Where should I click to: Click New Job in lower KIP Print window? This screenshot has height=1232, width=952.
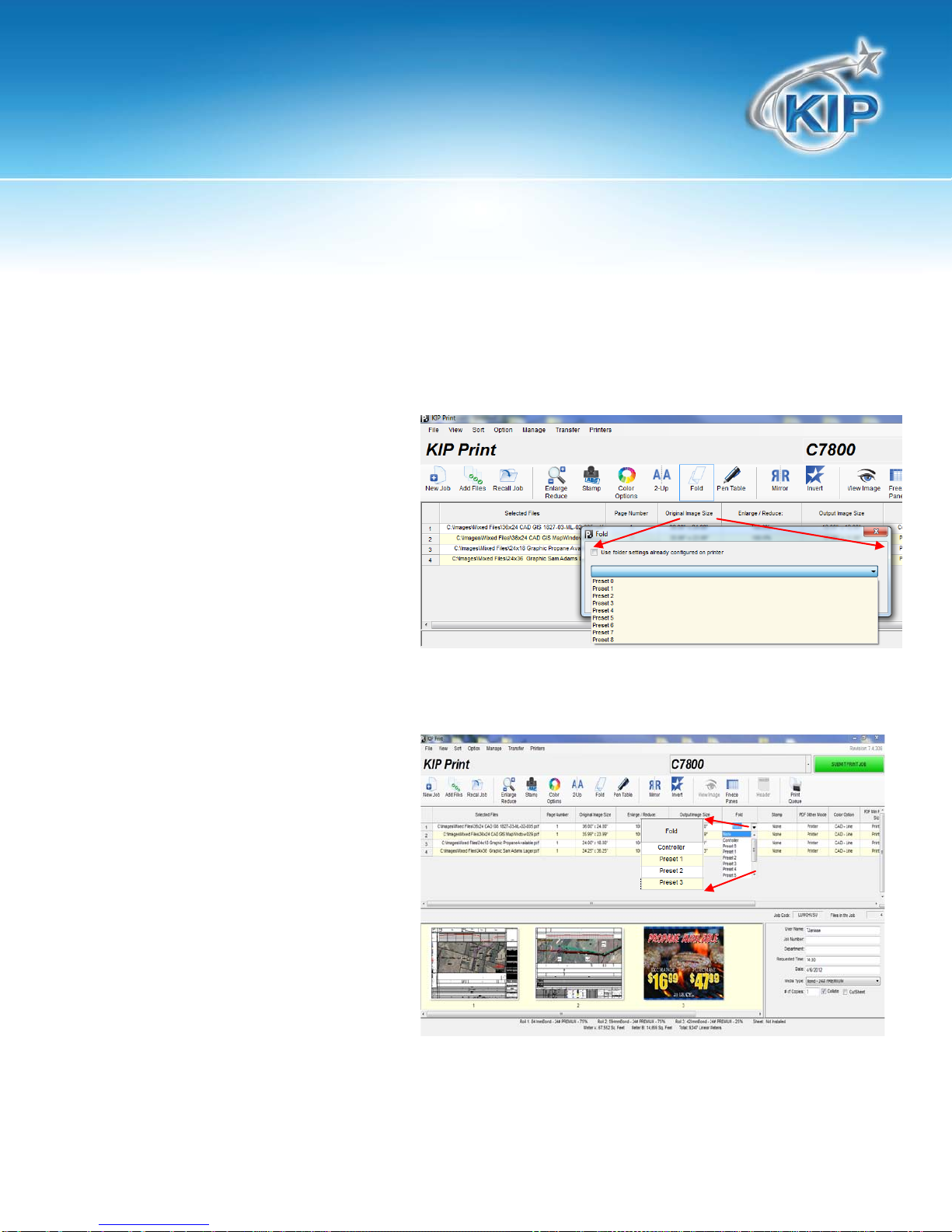point(431,788)
